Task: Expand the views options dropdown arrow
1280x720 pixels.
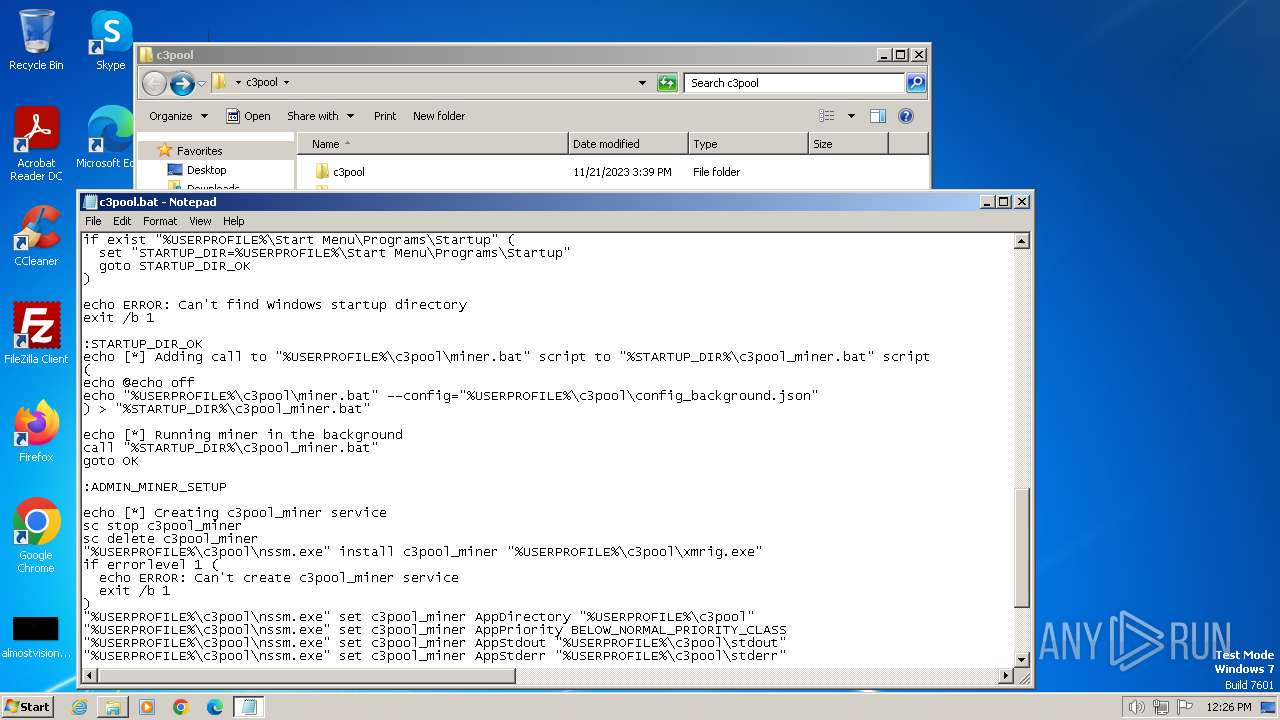Action: (851, 116)
